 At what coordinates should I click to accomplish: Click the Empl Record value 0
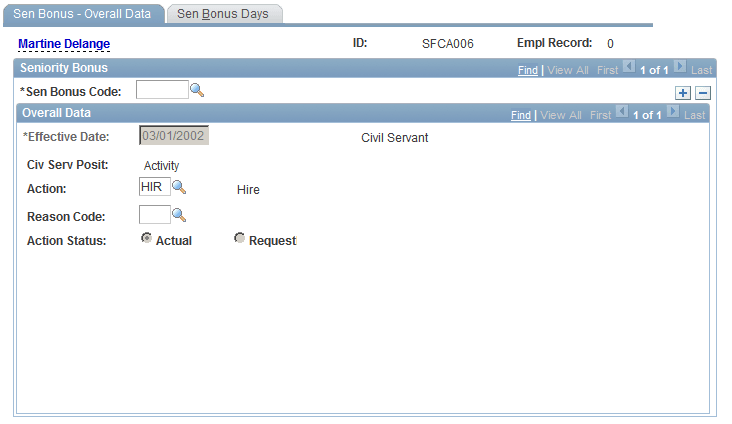point(610,44)
